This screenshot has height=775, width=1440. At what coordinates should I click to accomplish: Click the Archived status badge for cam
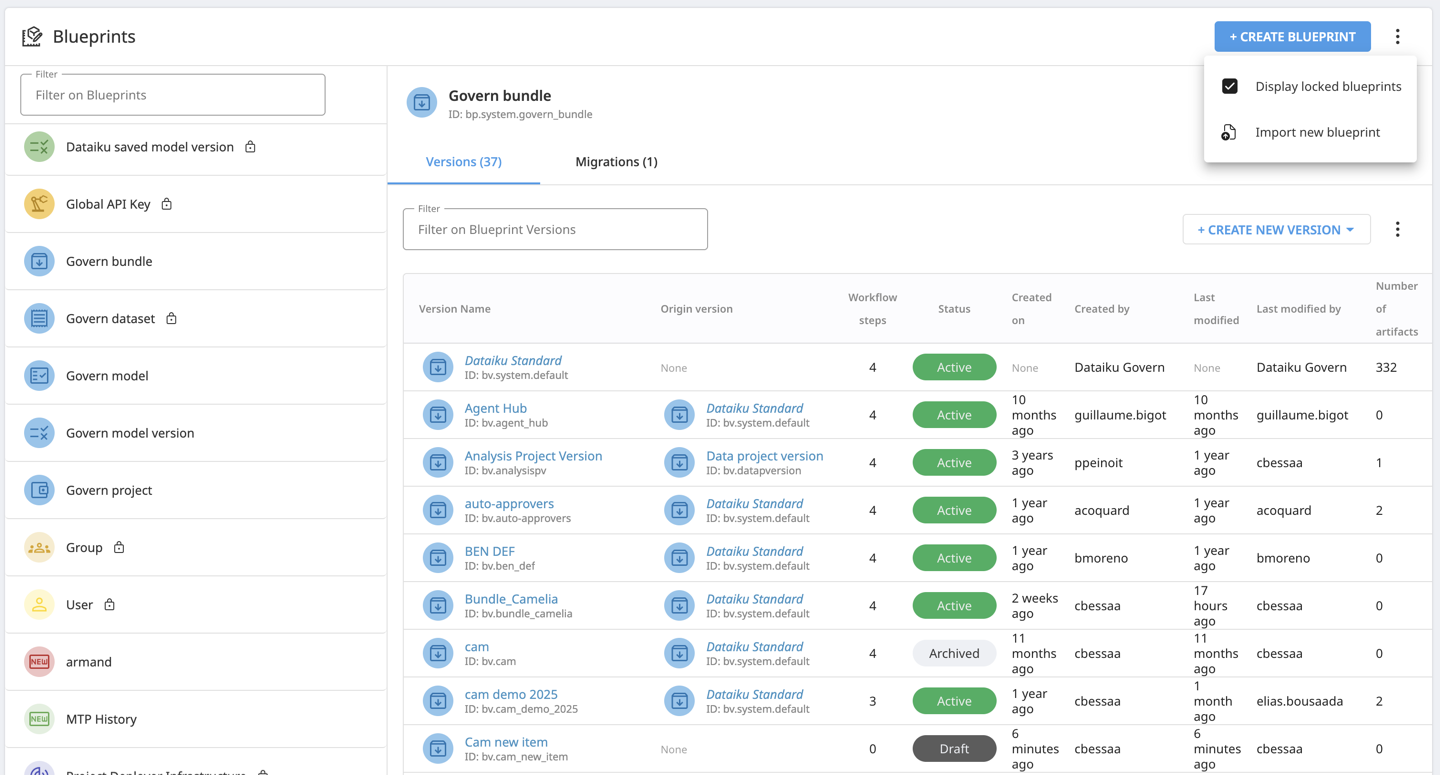pos(954,653)
